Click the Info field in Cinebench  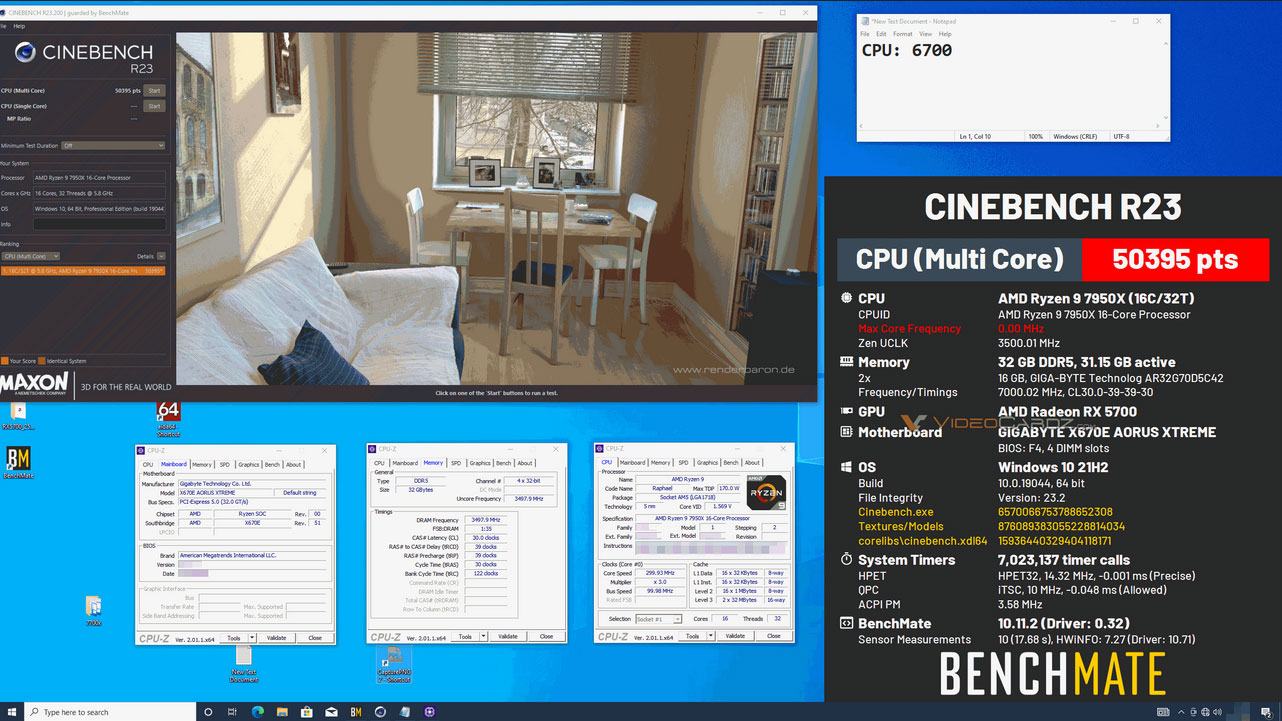click(x=99, y=224)
